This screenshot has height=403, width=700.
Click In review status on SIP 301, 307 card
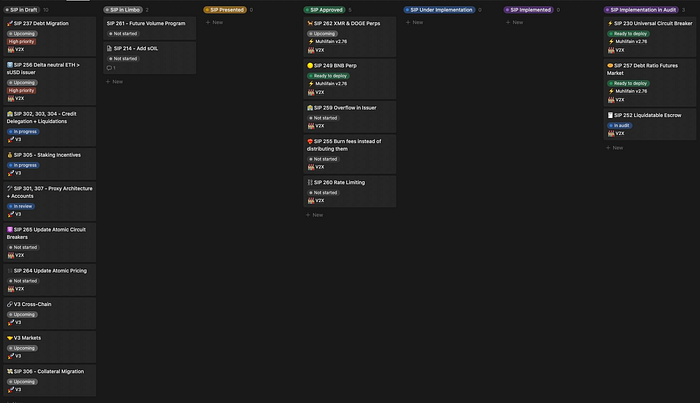[21, 206]
